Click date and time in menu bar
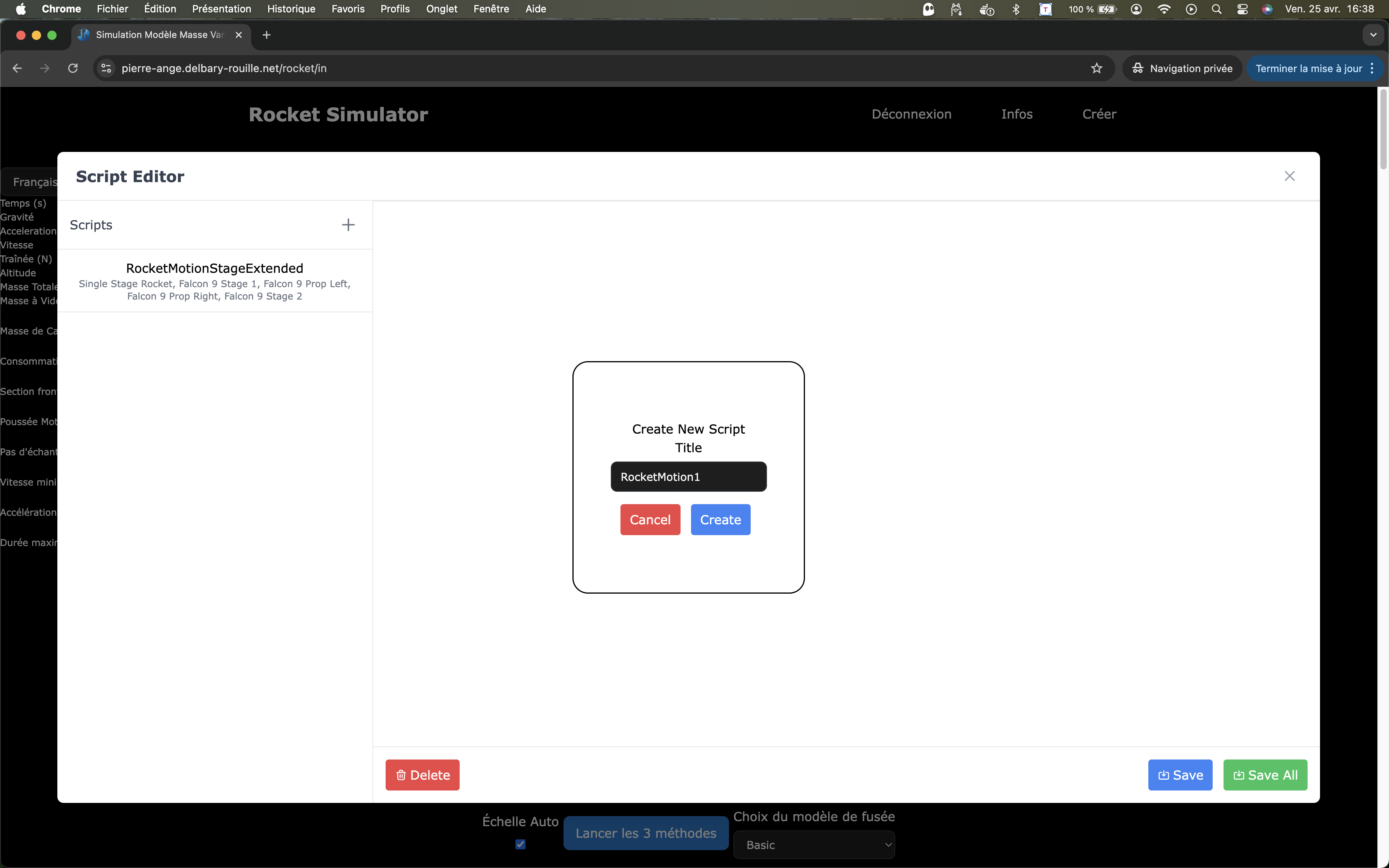 click(1329, 9)
